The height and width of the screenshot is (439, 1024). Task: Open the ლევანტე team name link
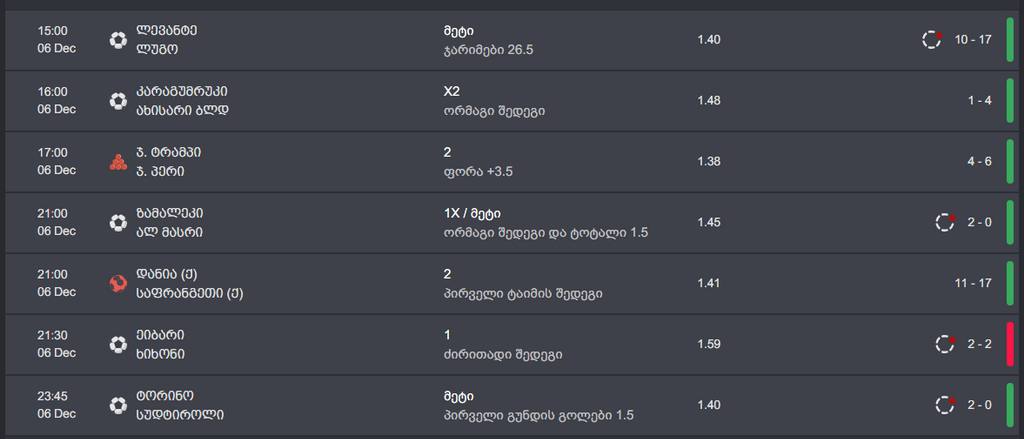click(x=166, y=30)
